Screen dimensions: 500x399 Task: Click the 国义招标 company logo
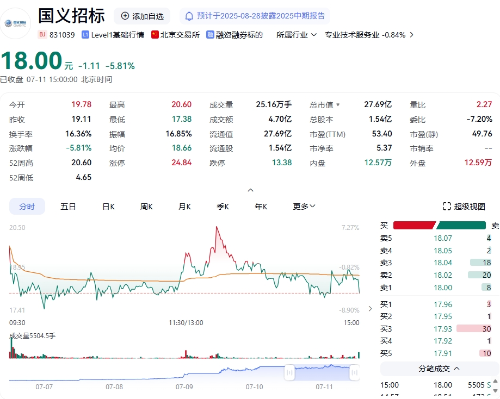pos(15,23)
